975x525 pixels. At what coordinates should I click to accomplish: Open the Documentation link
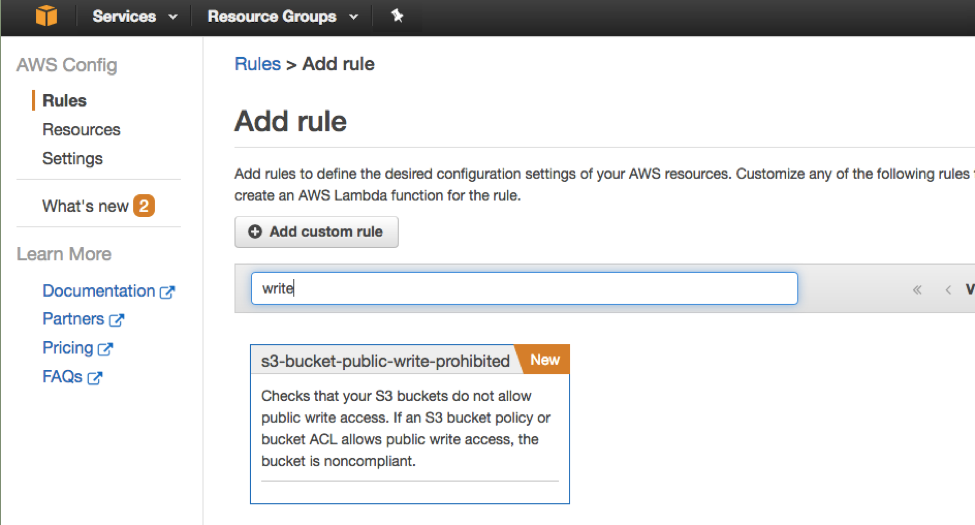click(x=98, y=290)
